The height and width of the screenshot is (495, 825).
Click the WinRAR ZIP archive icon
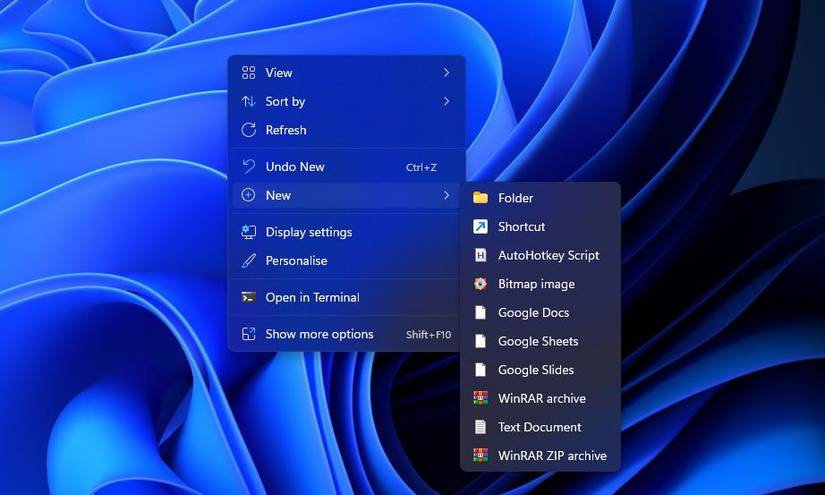click(x=480, y=456)
